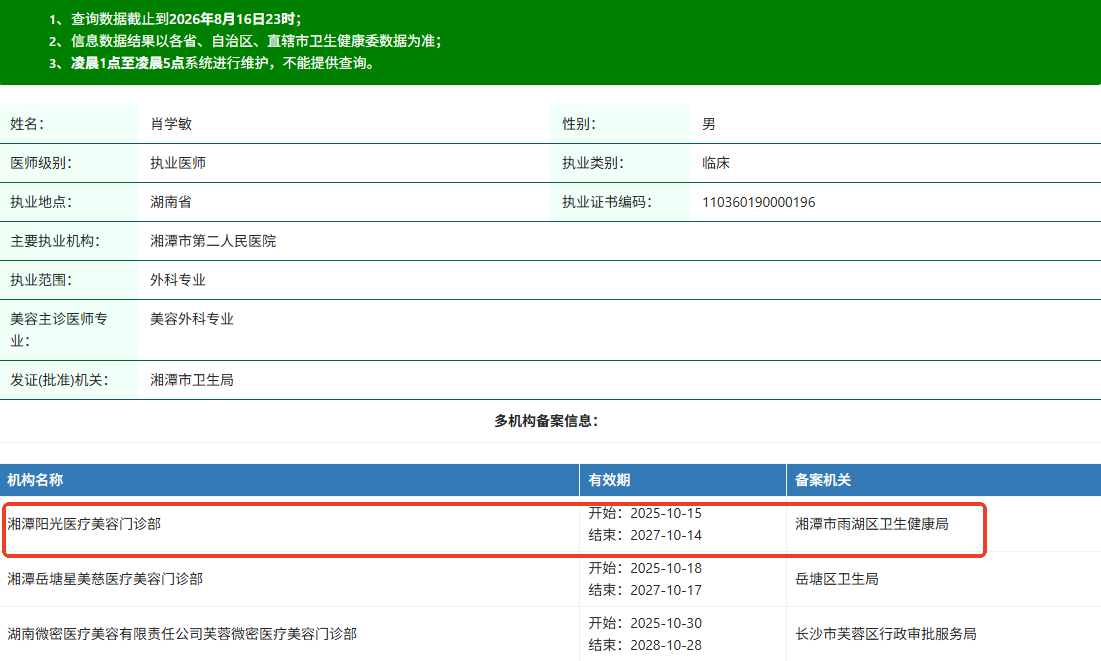Select the 湘潭岳塘星美慈医疗美容门诊部 row name

[105, 579]
